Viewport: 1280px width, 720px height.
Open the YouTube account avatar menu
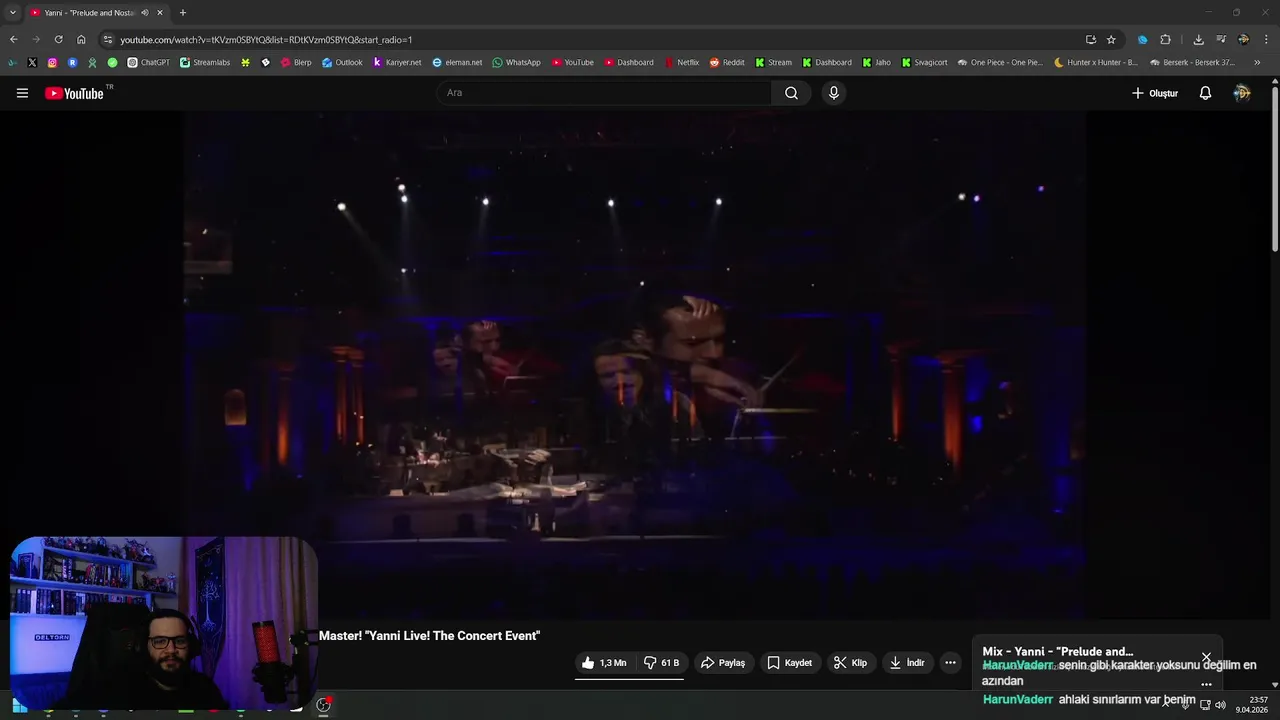pyautogui.click(x=1242, y=93)
